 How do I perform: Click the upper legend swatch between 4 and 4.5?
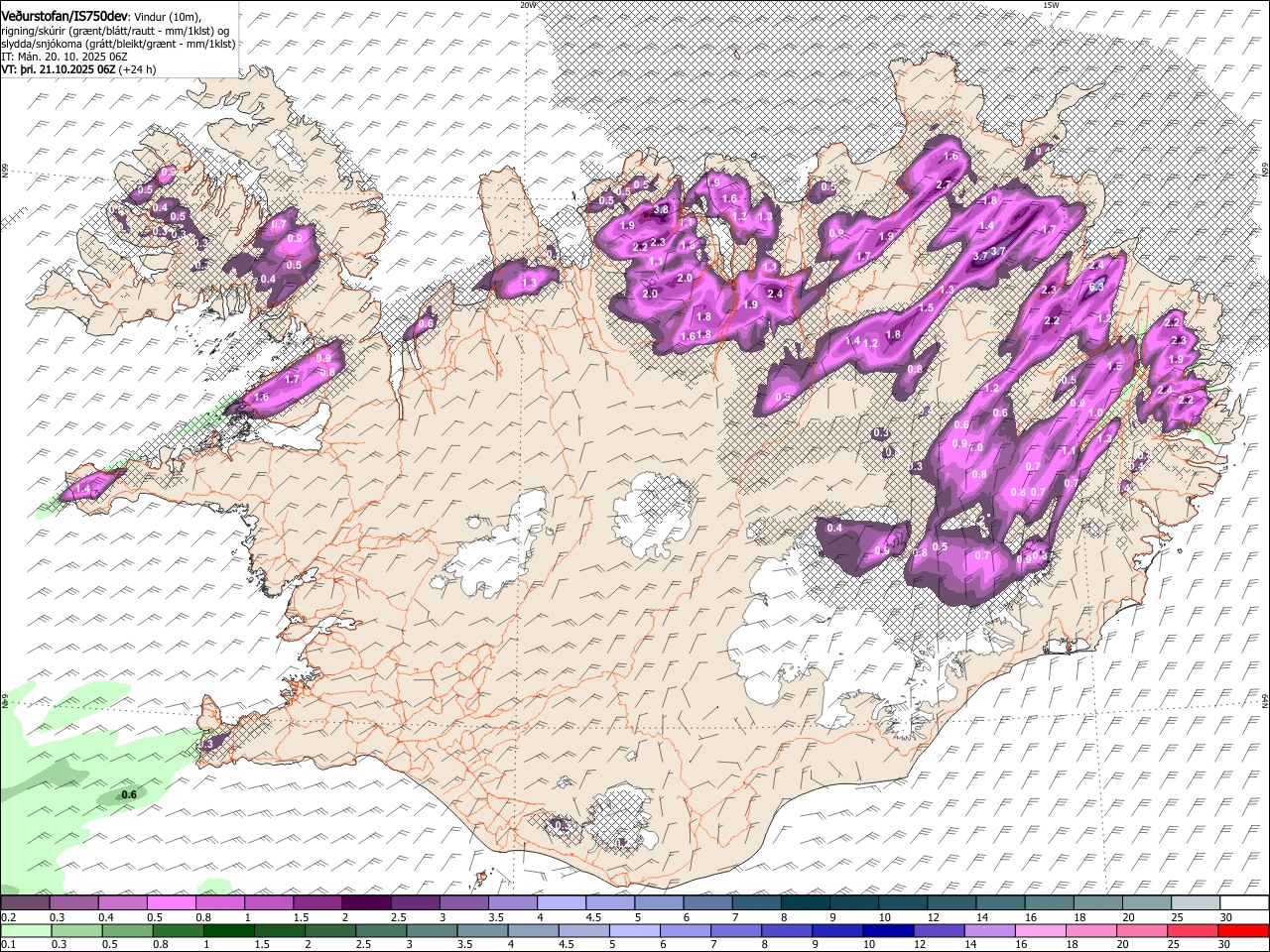562,903
